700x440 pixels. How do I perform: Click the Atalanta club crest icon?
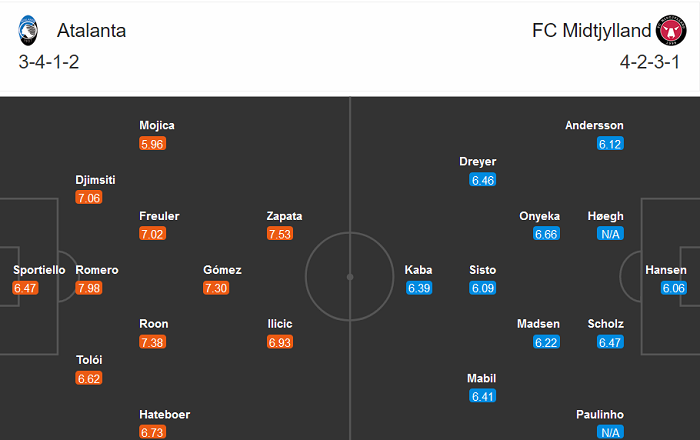(x=27, y=30)
